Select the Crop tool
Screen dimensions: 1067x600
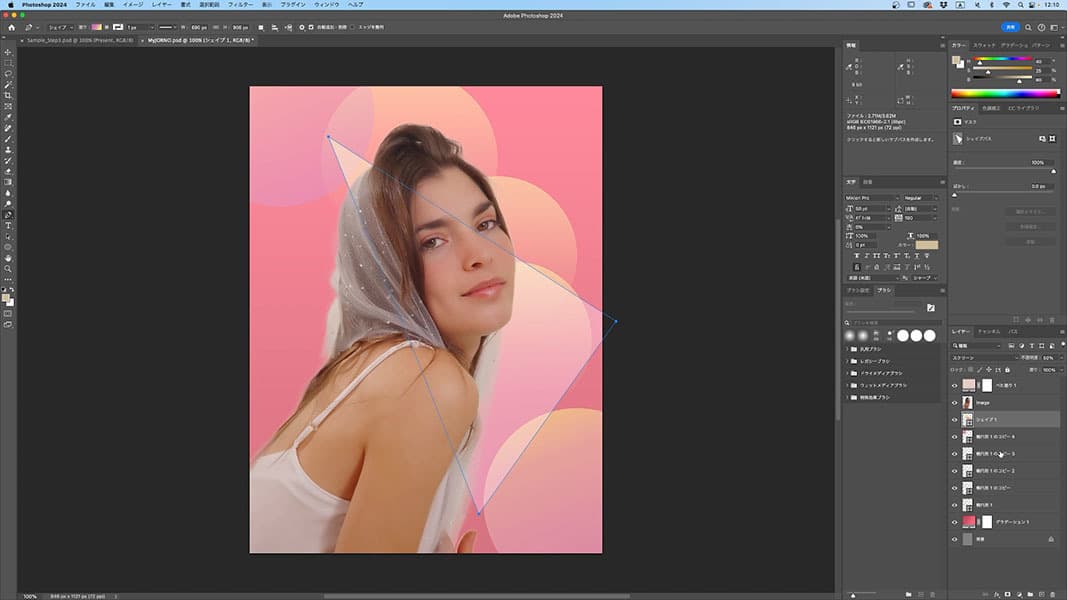(8, 95)
